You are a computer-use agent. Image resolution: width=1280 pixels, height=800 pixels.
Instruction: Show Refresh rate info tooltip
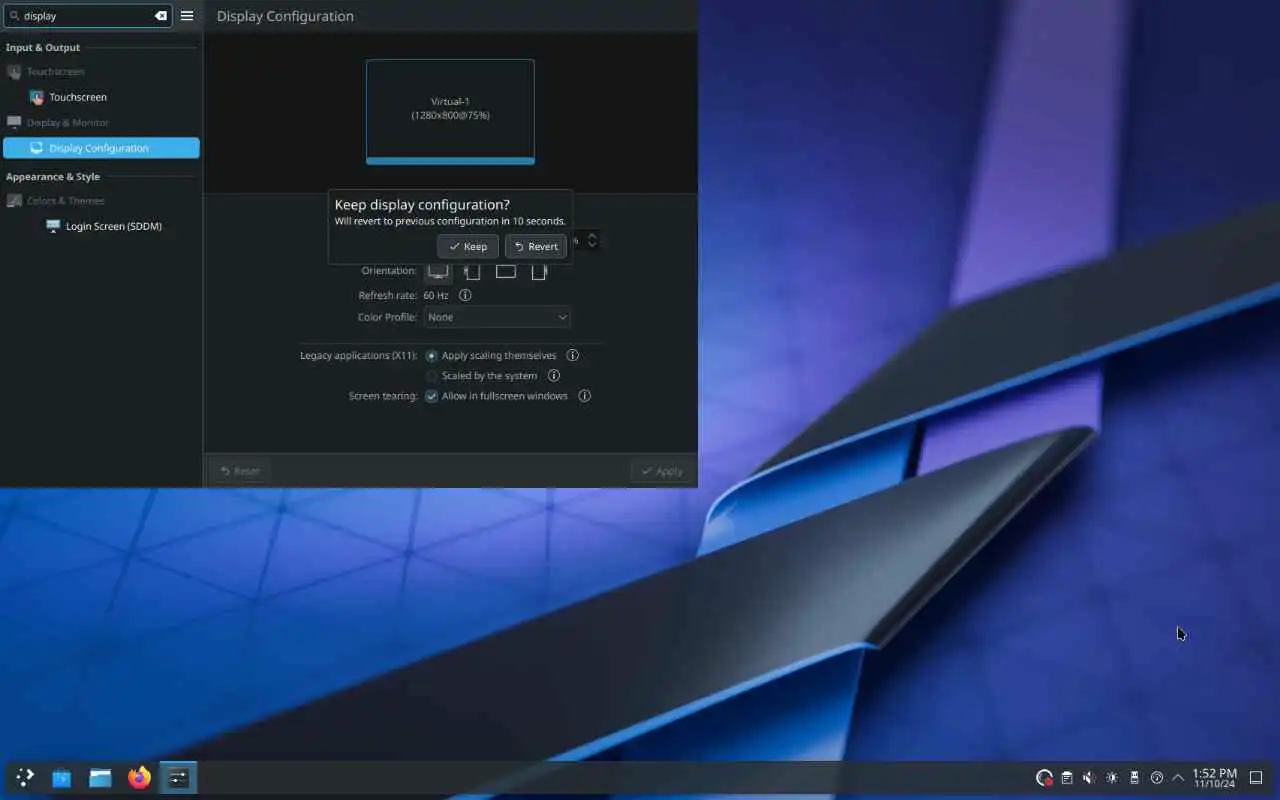465,296
